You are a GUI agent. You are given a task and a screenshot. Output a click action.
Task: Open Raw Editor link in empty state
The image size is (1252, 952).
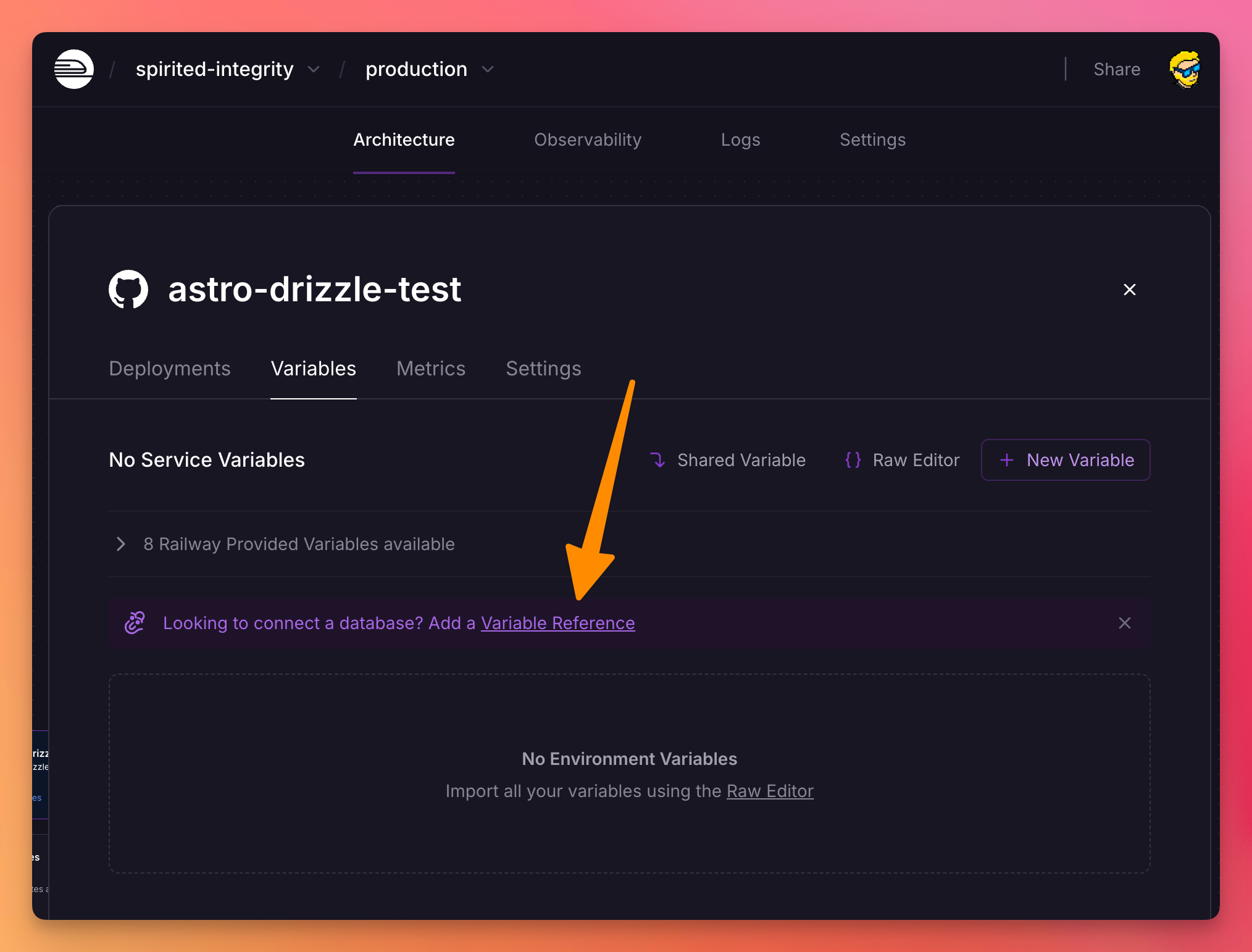(x=769, y=791)
